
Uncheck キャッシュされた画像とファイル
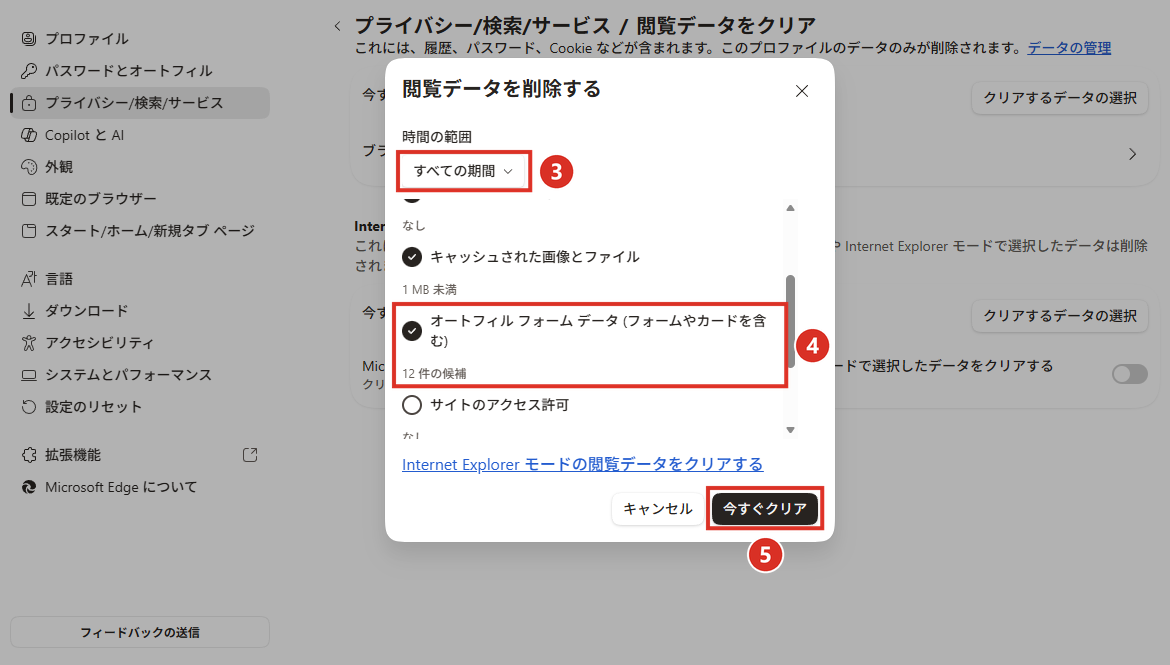(412, 257)
